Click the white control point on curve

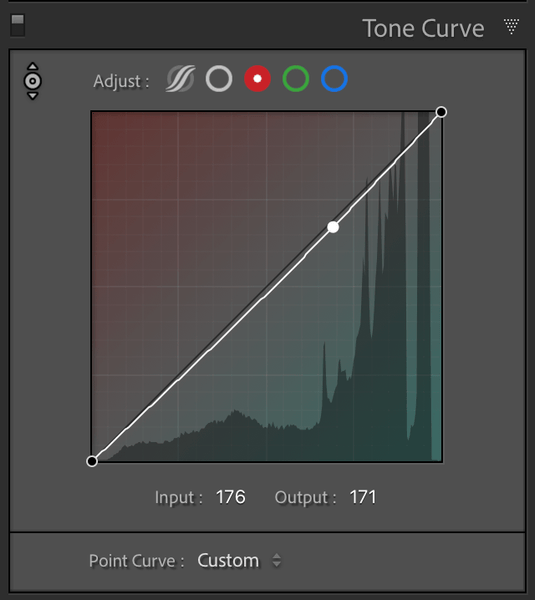333,227
